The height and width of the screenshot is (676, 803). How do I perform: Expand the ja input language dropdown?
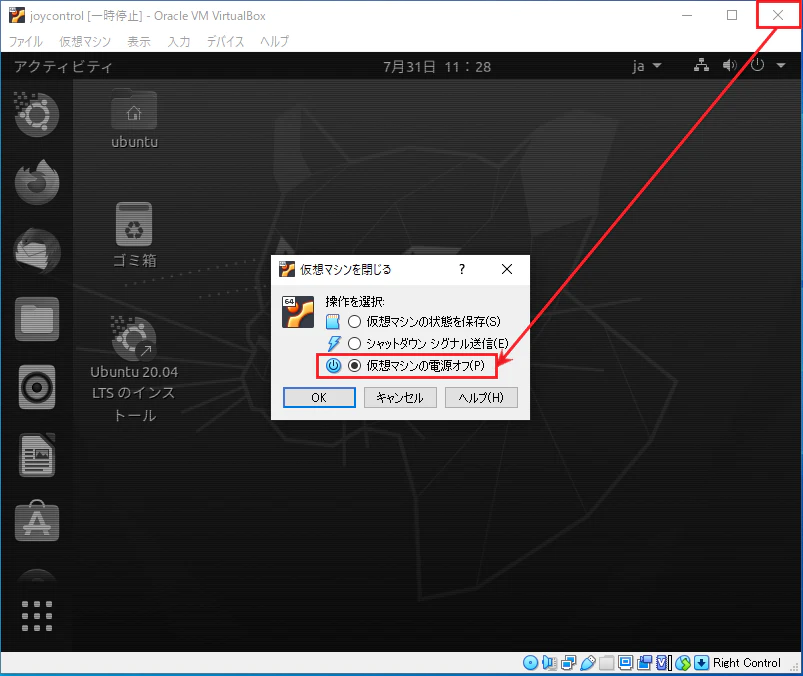(x=647, y=66)
